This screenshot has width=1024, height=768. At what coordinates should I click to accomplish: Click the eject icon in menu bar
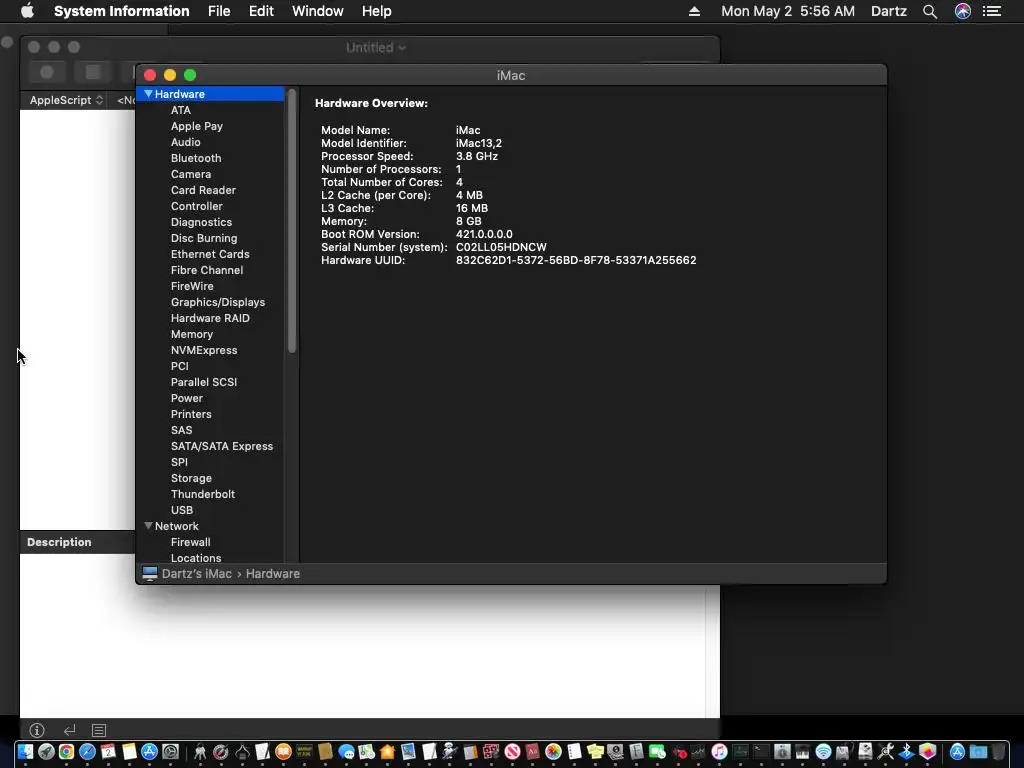[x=694, y=11]
